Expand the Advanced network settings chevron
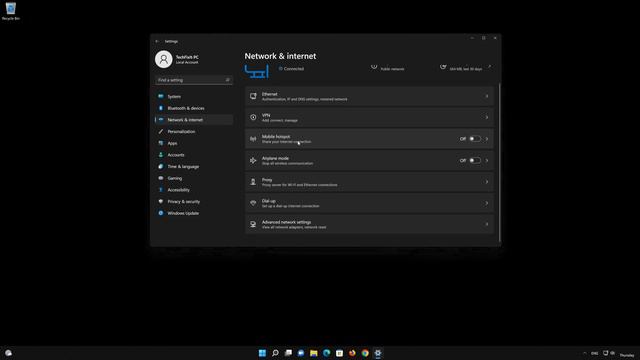 [487, 224]
